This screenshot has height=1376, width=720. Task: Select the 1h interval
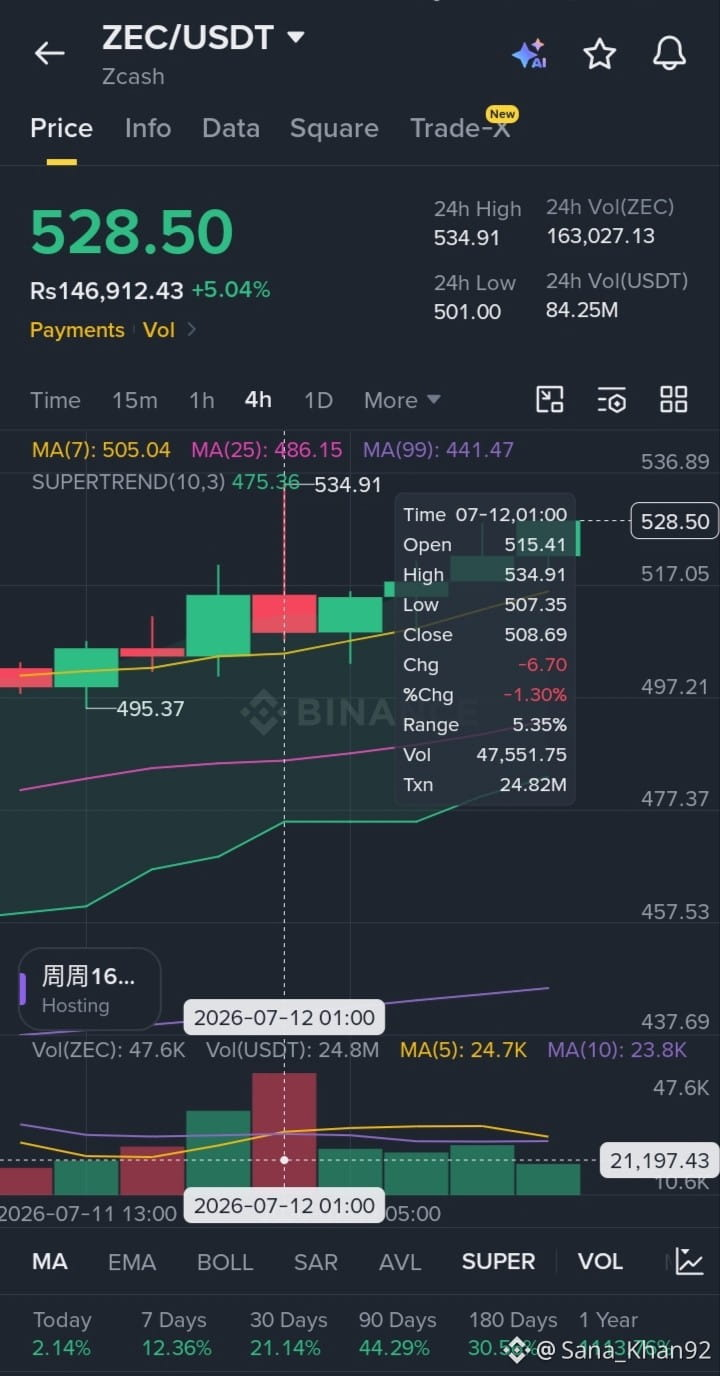point(202,400)
